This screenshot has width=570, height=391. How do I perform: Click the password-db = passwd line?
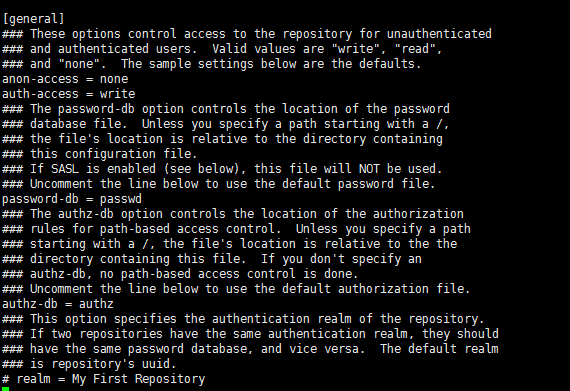point(72,199)
